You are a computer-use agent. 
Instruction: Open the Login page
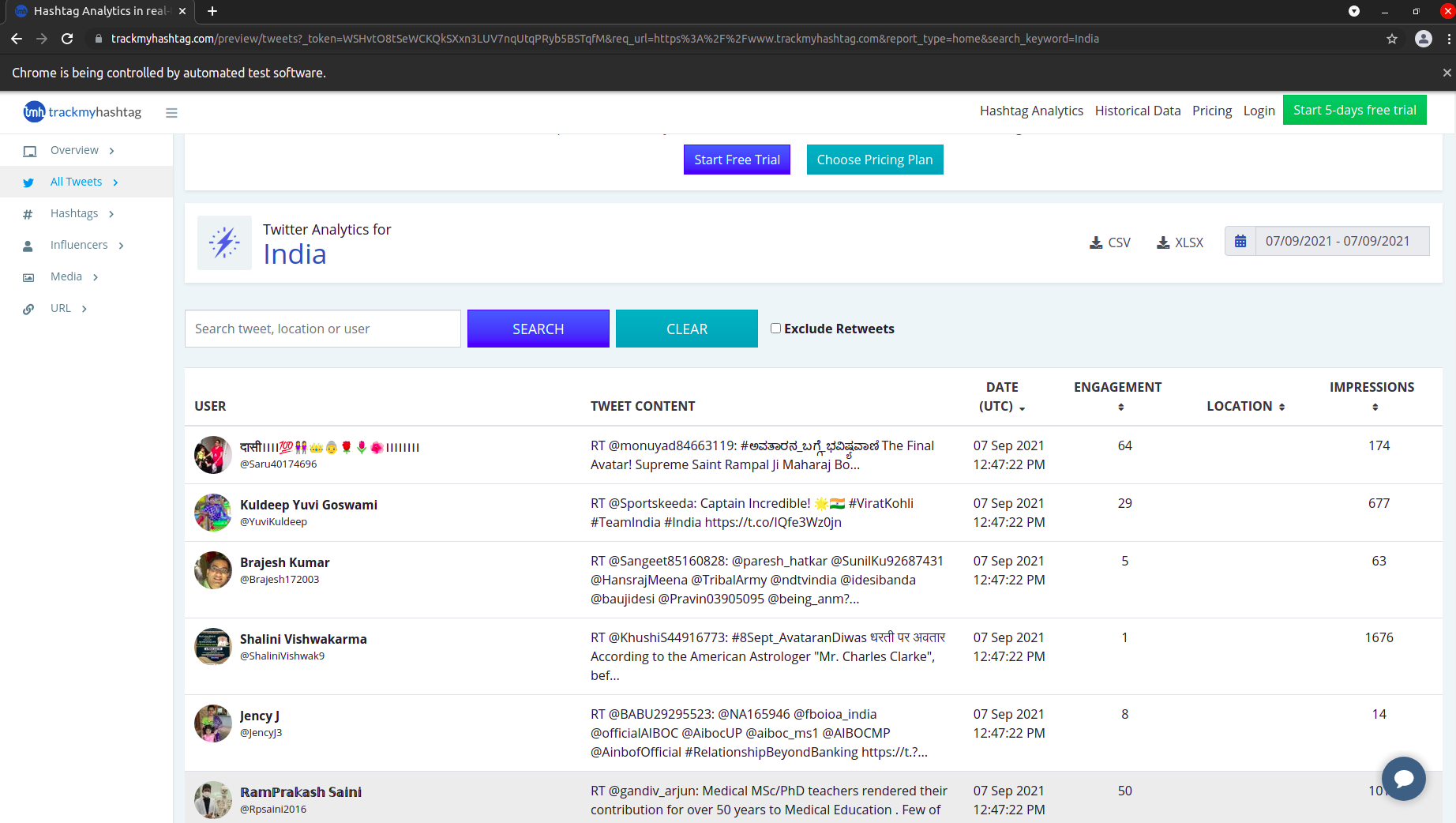(1259, 111)
